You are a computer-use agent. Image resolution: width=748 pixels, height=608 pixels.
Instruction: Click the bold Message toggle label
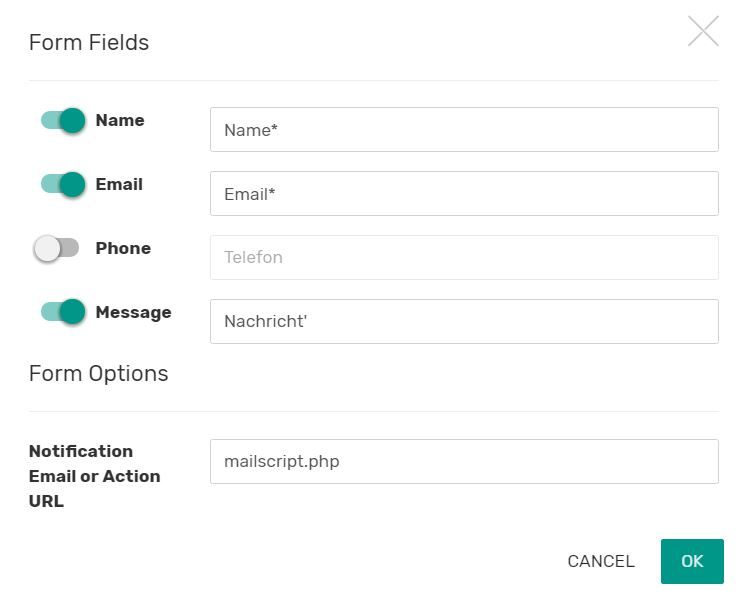click(x=133, y=312)
